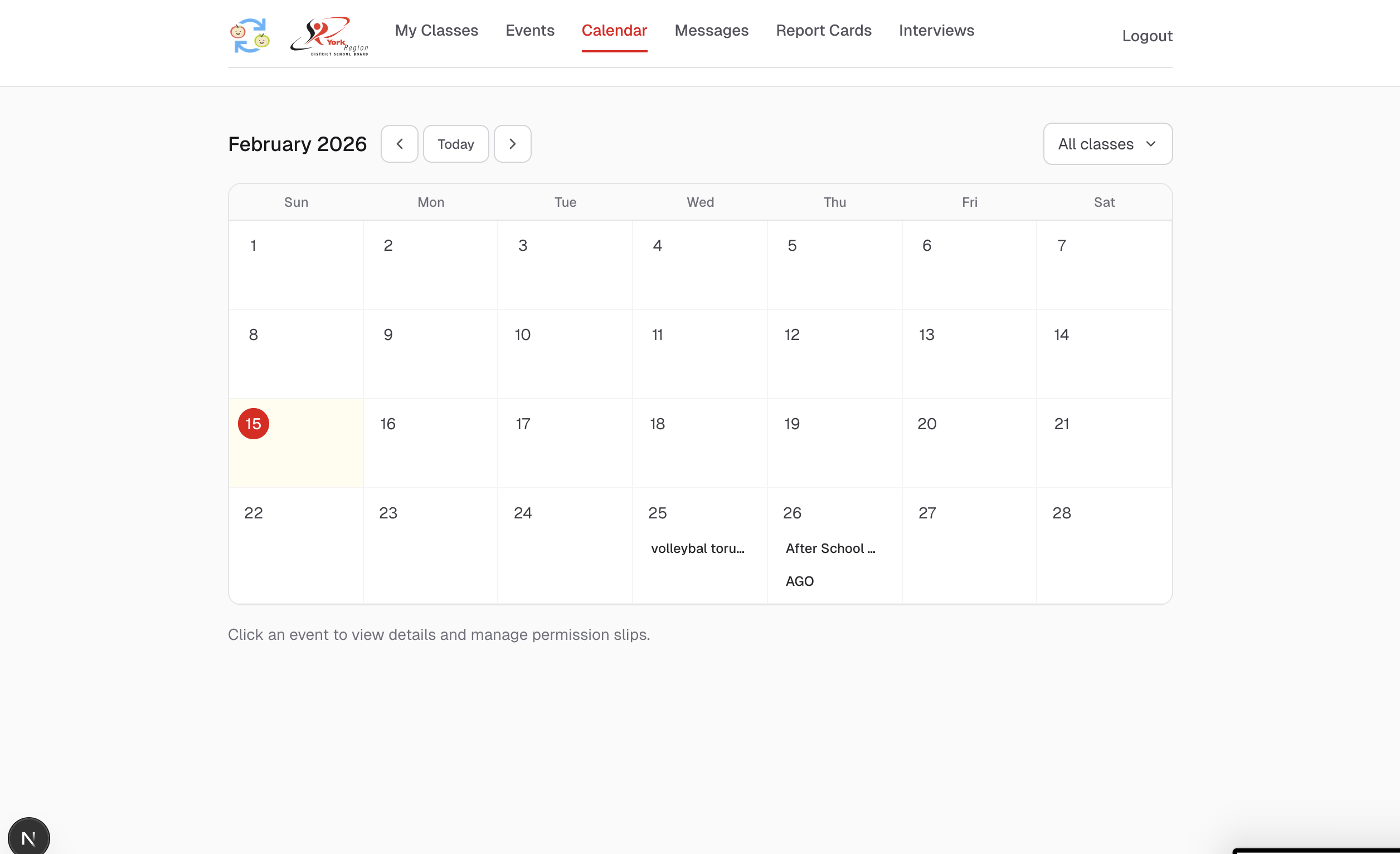Image resolution: width=1400 pixels, height=854 pixels.
Task: Open the My Classes tab
Action: [436, 31]
